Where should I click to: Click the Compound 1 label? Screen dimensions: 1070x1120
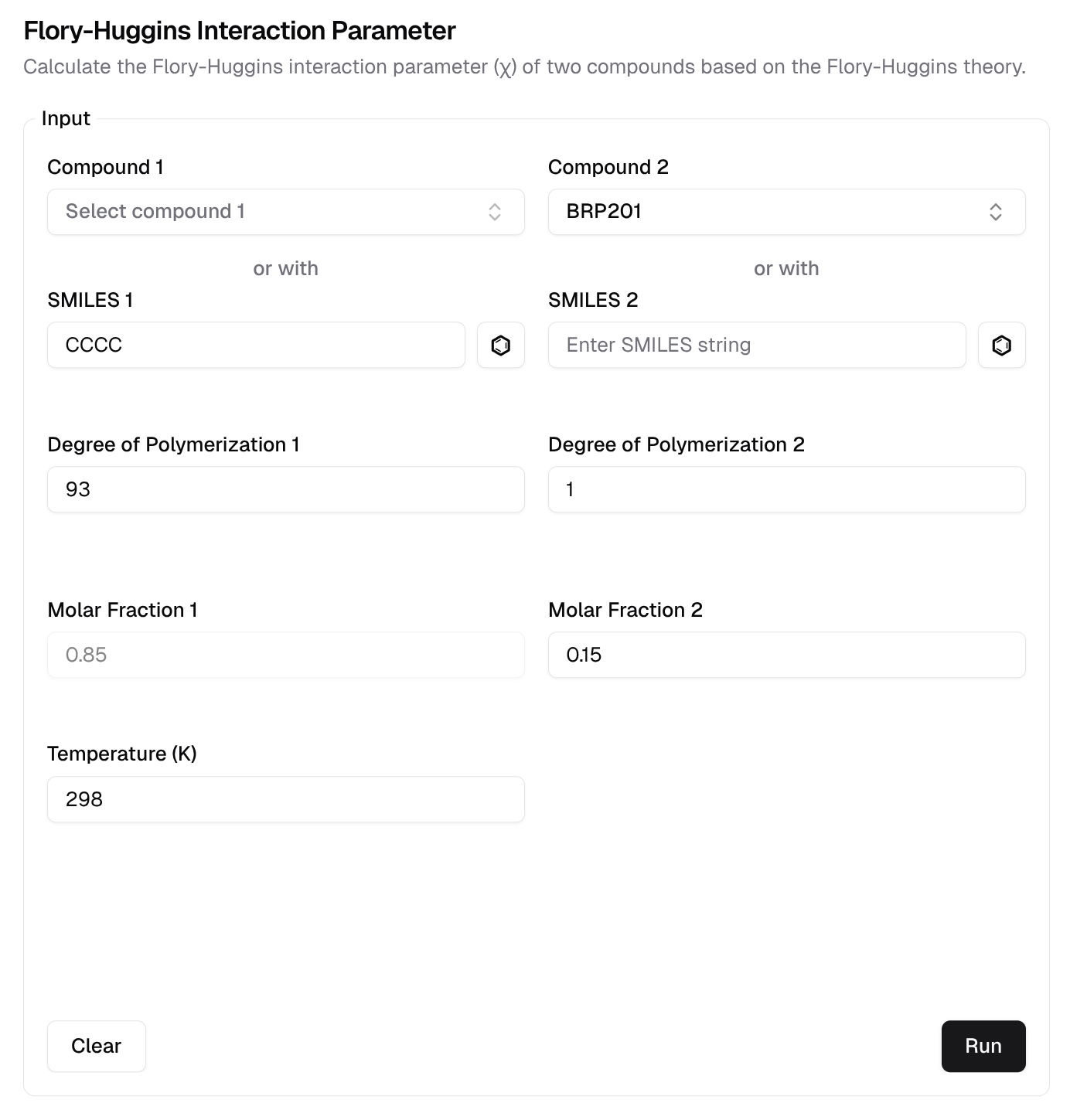pos(105,167)
